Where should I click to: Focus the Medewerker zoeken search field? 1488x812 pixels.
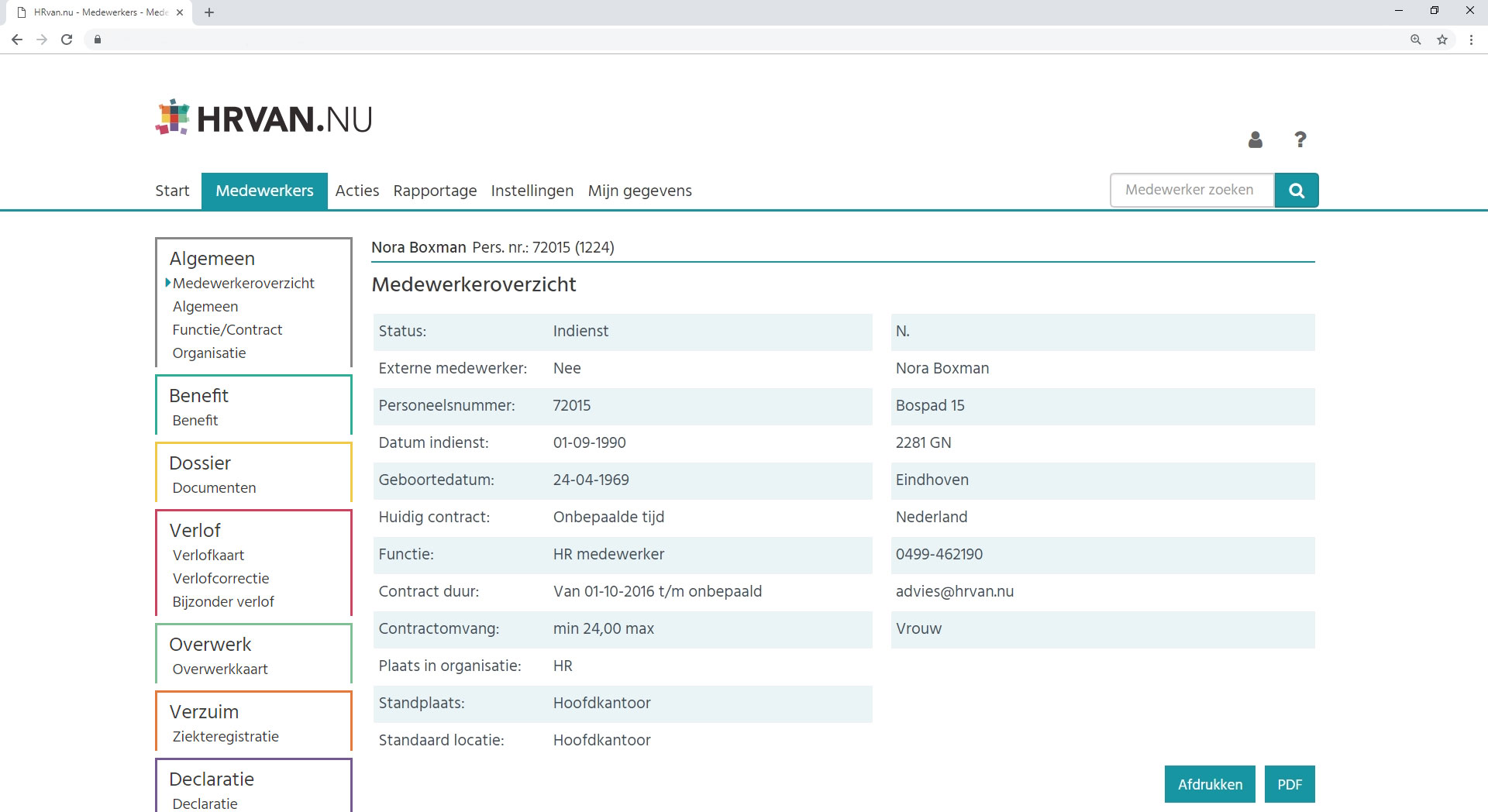tap(1192, 191)
